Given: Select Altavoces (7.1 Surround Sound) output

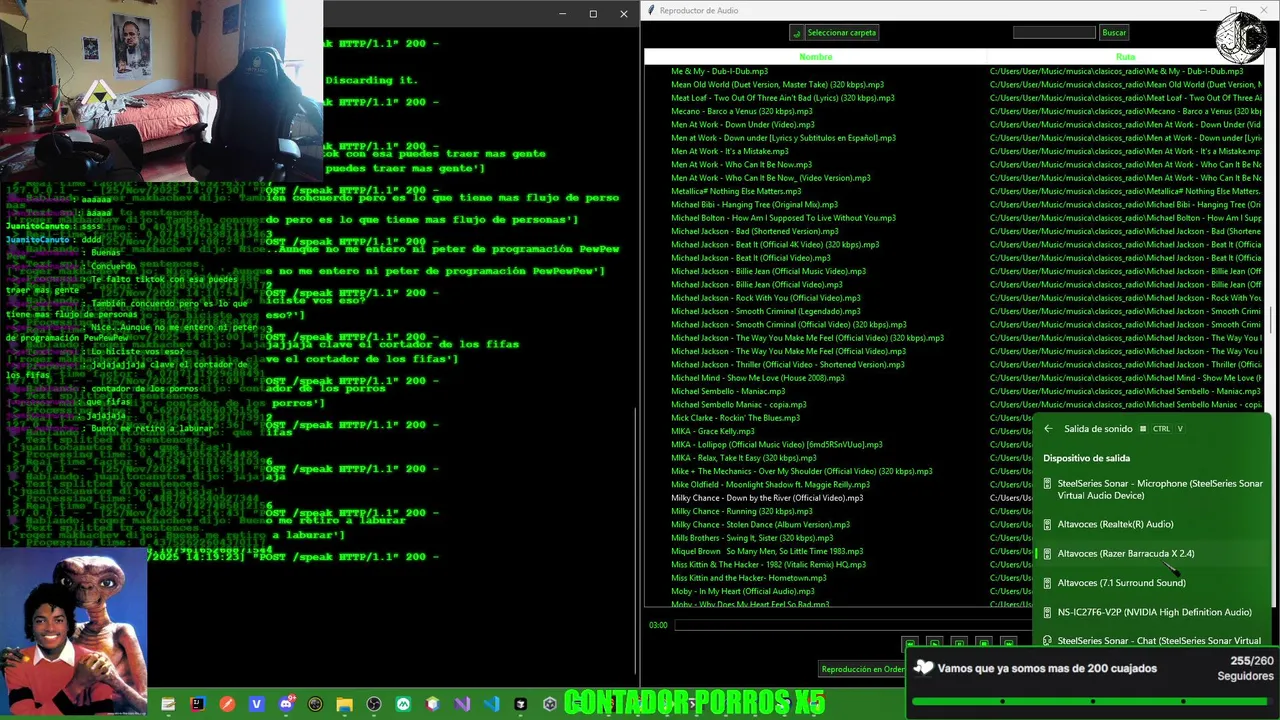Looking at the screenshot, I should coord(1152,582).
